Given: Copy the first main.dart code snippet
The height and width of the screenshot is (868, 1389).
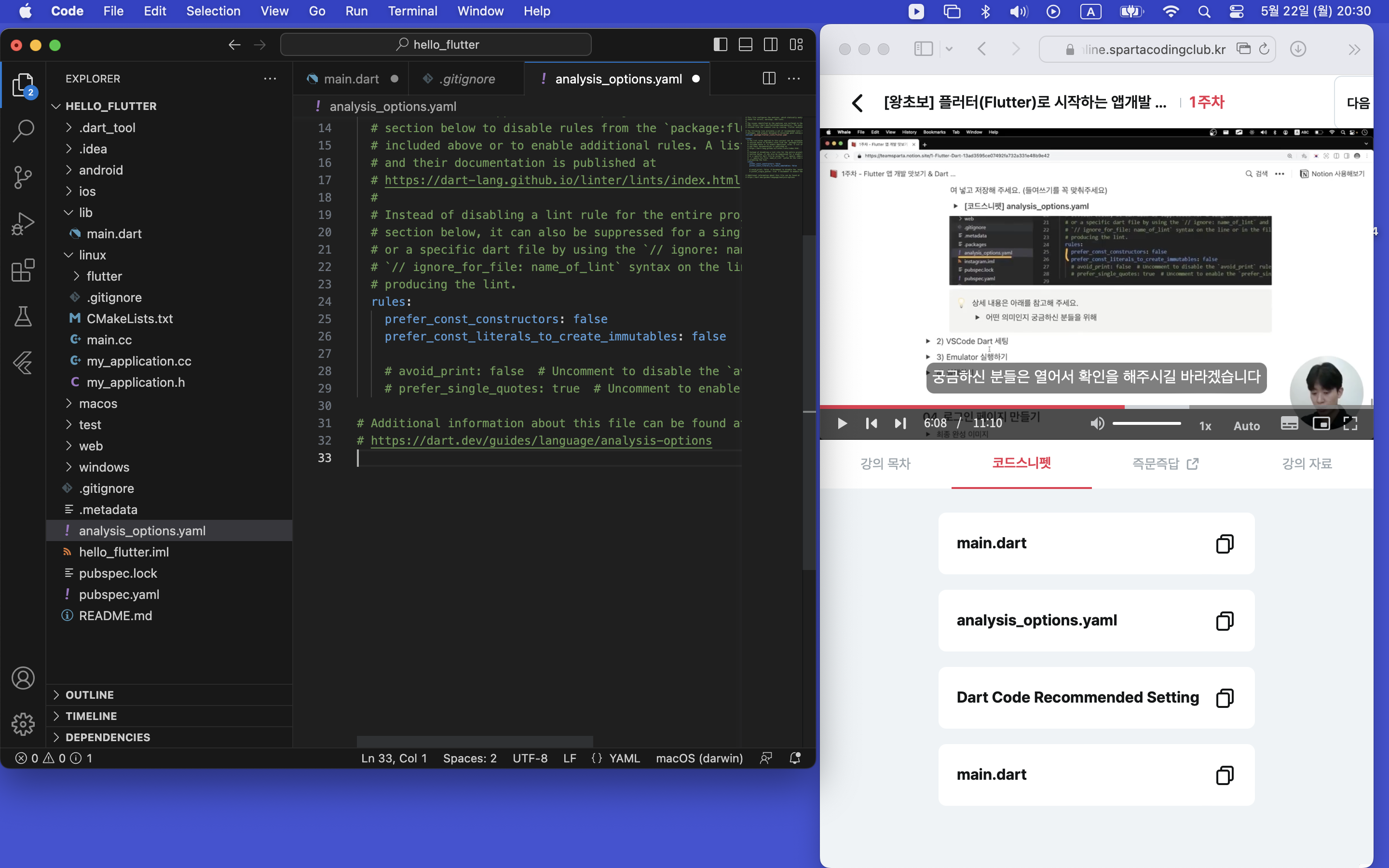Looking at the screenshot, I should tap(1224, 543).
